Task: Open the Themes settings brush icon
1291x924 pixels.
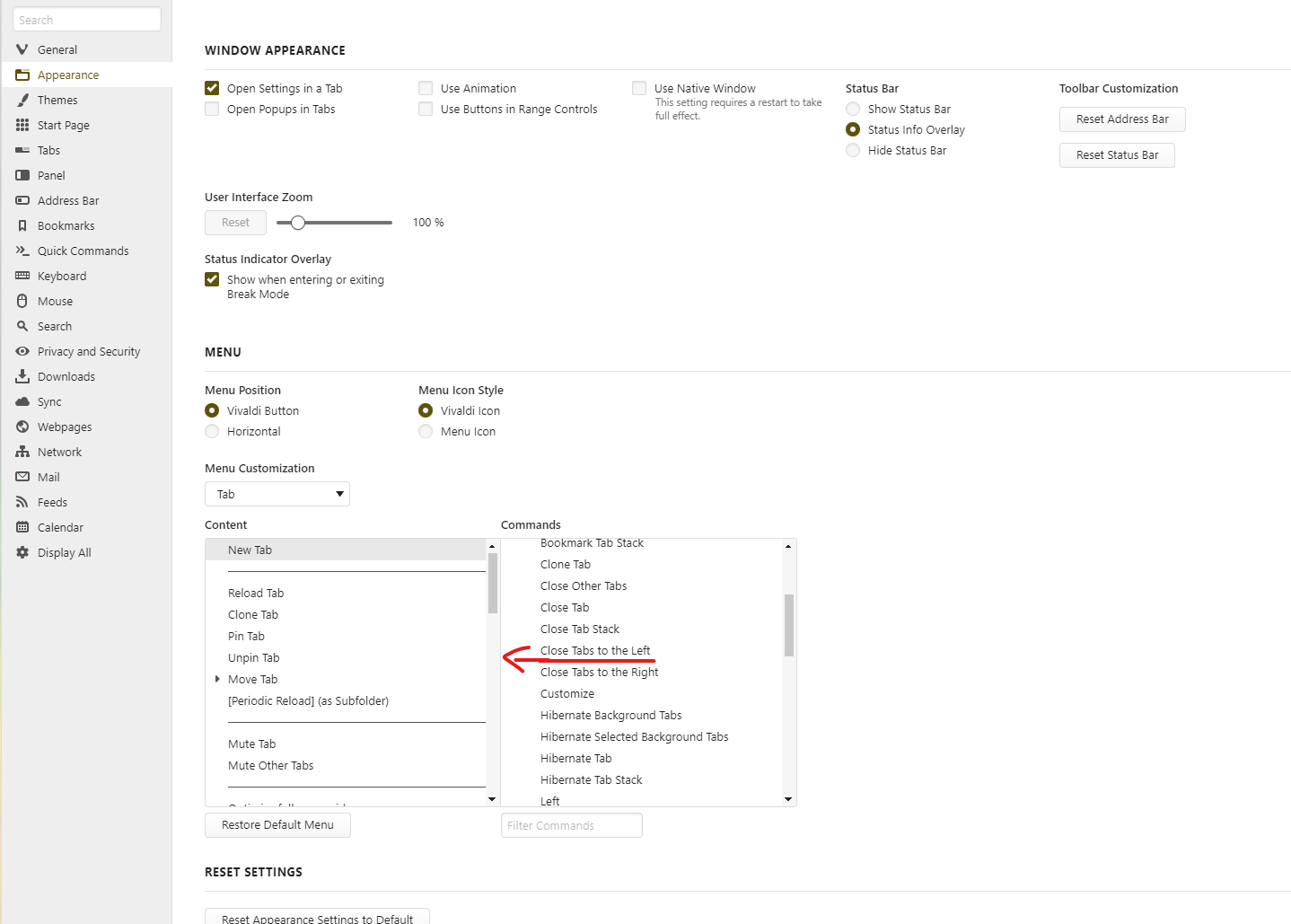Action: 22,100
